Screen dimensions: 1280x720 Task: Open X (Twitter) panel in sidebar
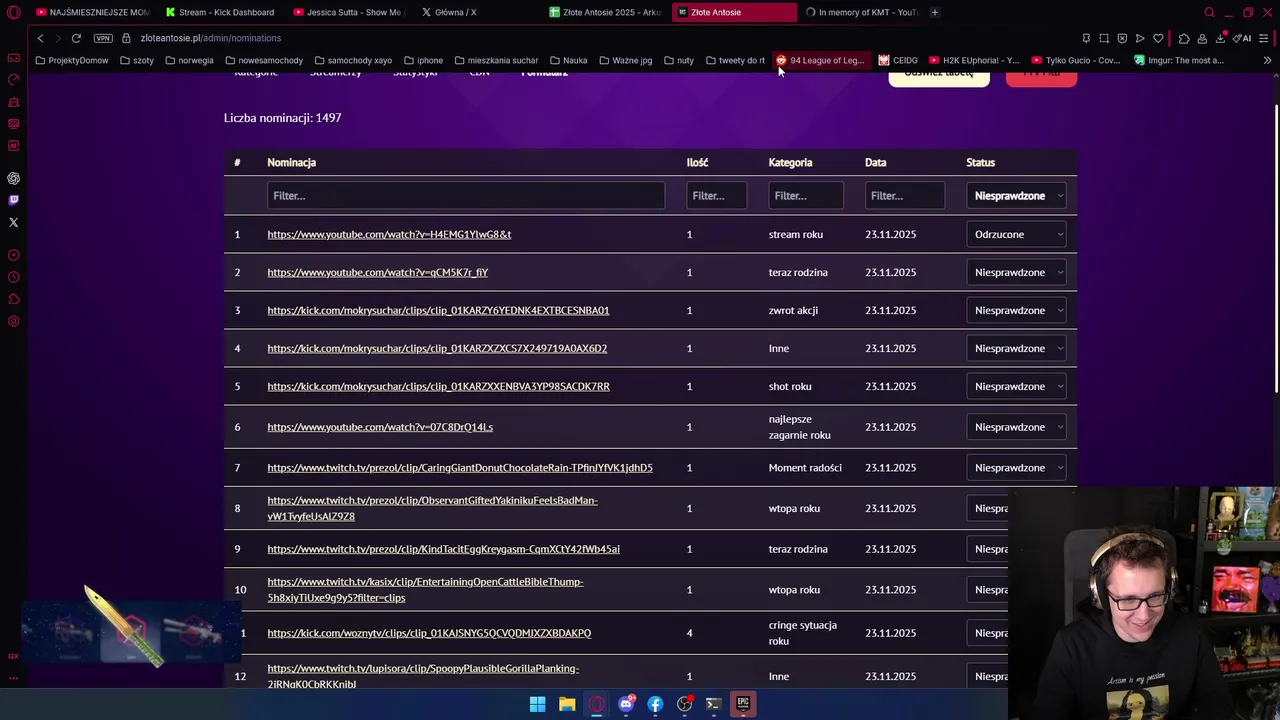(x=14, y=222)
